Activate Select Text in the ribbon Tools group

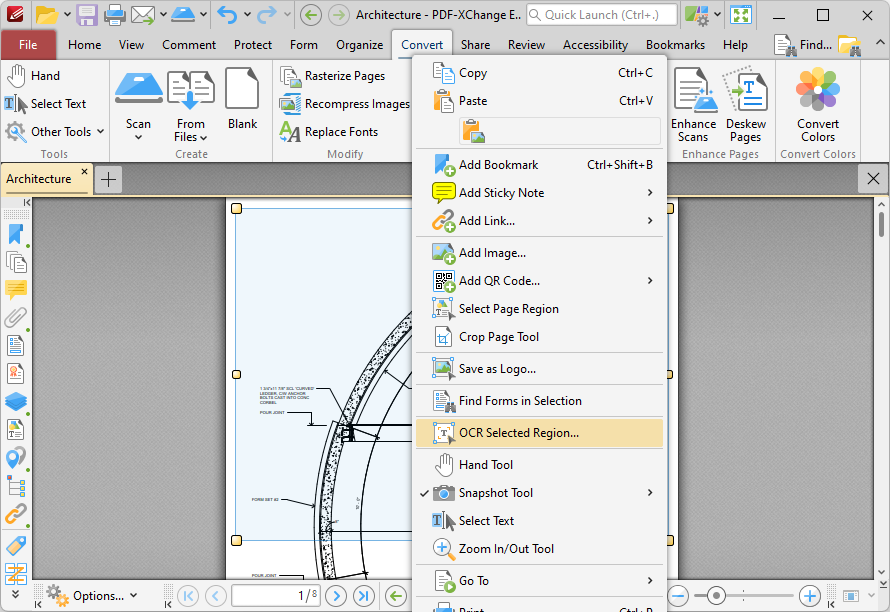click(x=45, y=104)
